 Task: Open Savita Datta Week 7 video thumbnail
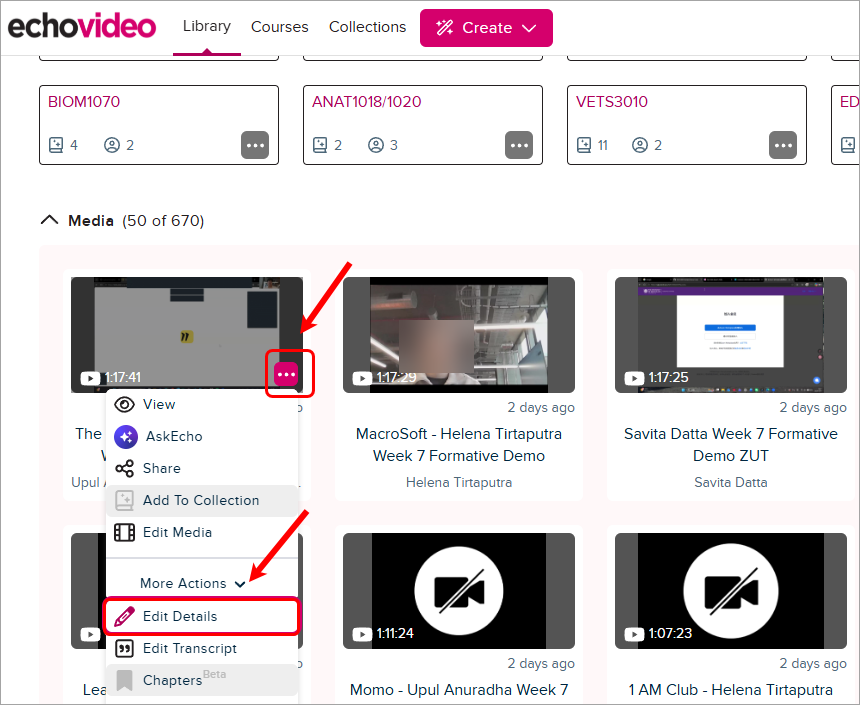click(731, 335)
